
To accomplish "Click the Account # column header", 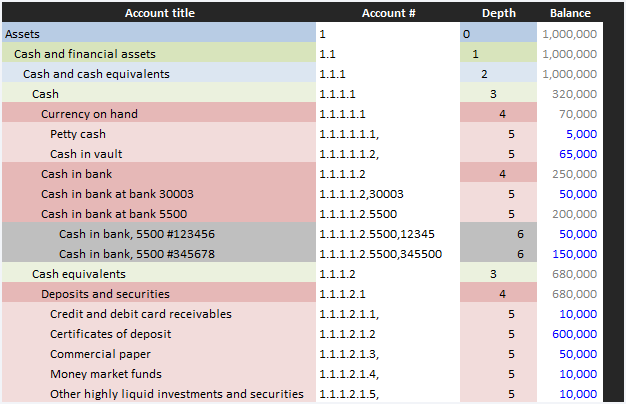I will pyautogui.click(x=388, y=13).
